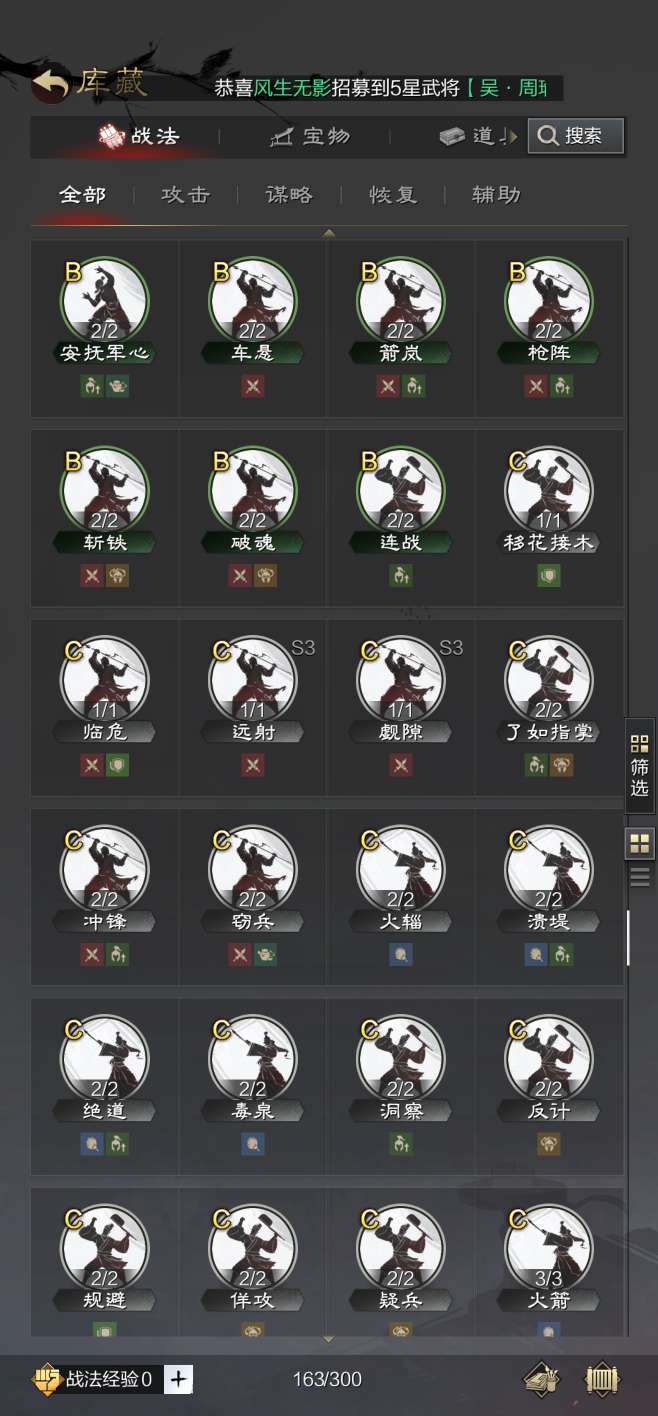Viewport: 658px width, 1416px height.
Task: Open the scroll and brush icon
Action: [542, 1379]
